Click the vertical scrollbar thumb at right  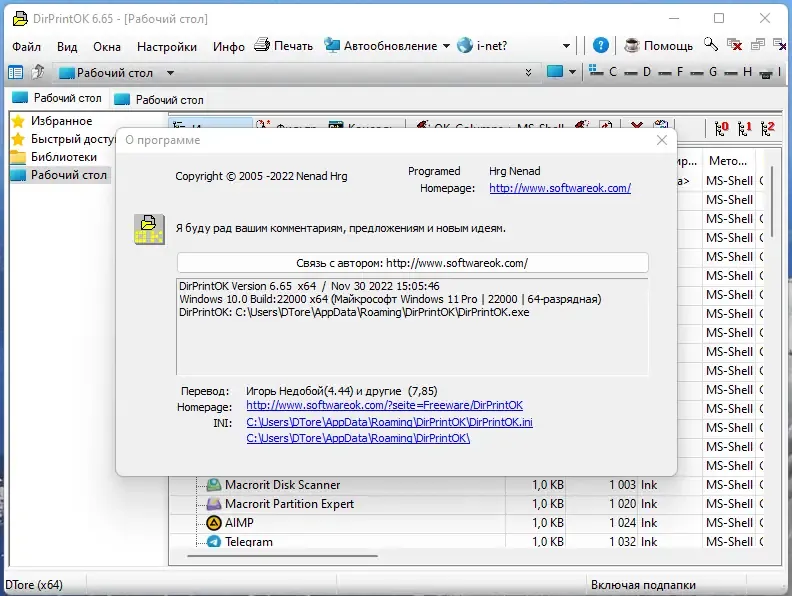click(x=771, y=202)
